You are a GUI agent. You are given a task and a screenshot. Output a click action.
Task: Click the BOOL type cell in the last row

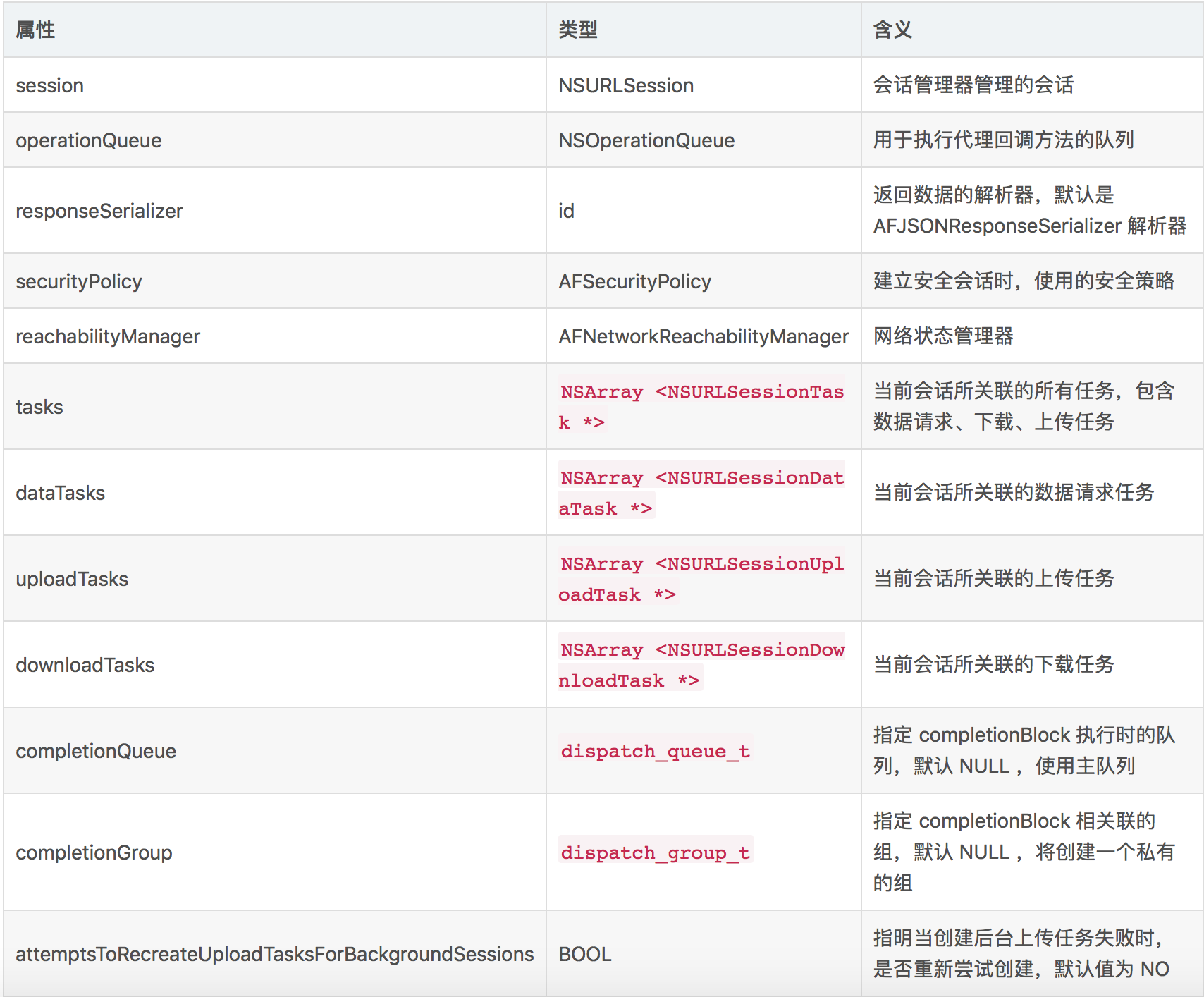pos(584,953)
